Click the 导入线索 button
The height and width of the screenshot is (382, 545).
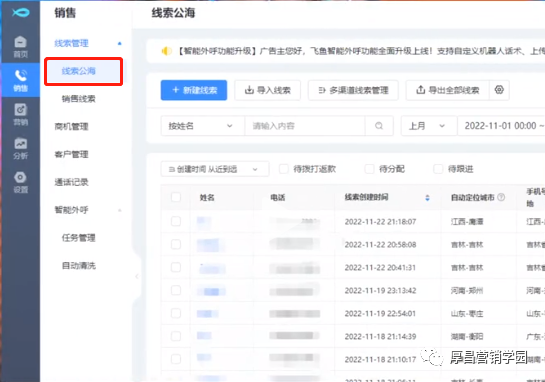(x=268, y=90)
